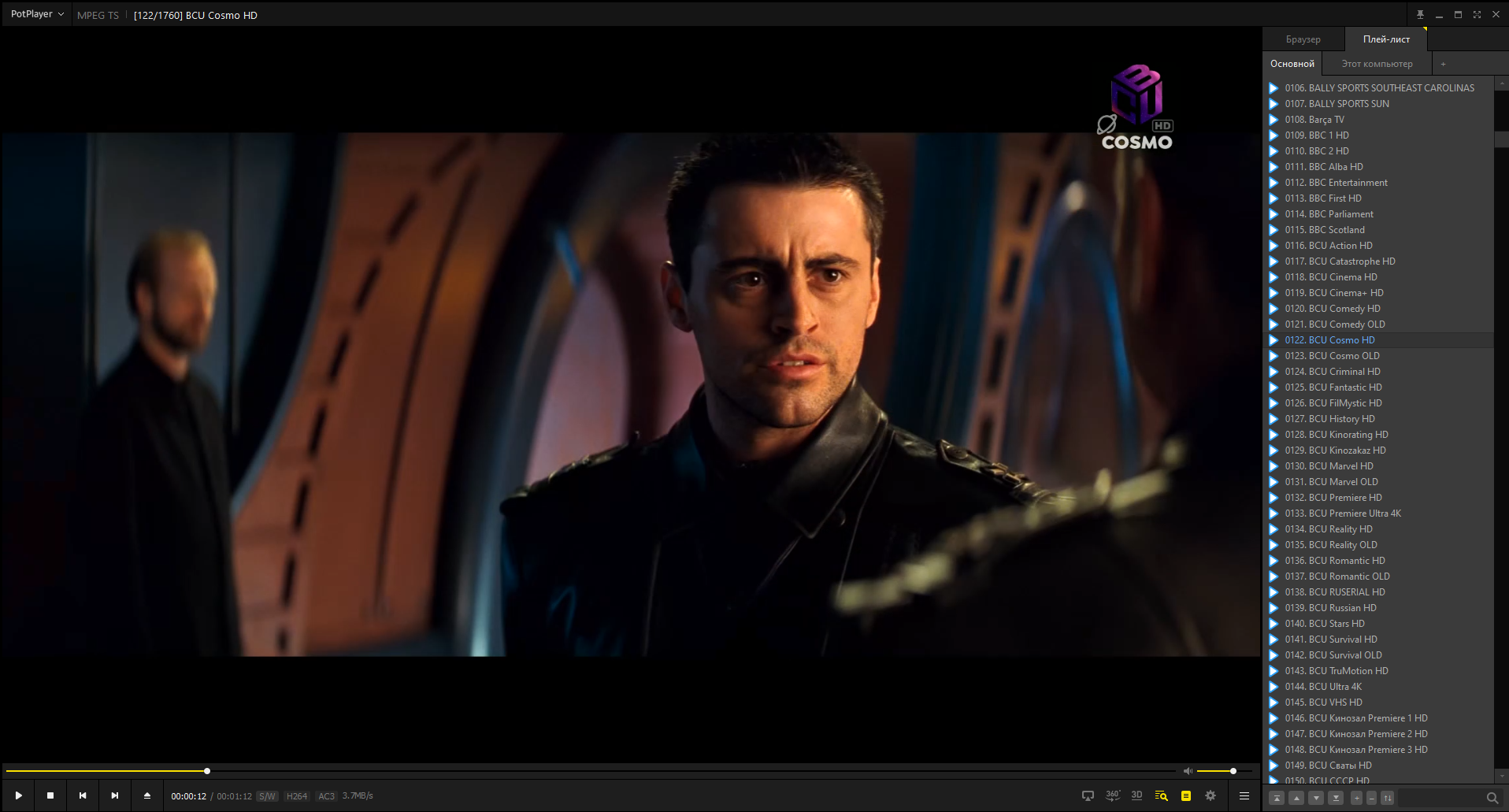This screenshot has height=812, width=1509.
Task: Switch to the Браузер tab
Action: pyautogui.click(x=1303, y=39)
